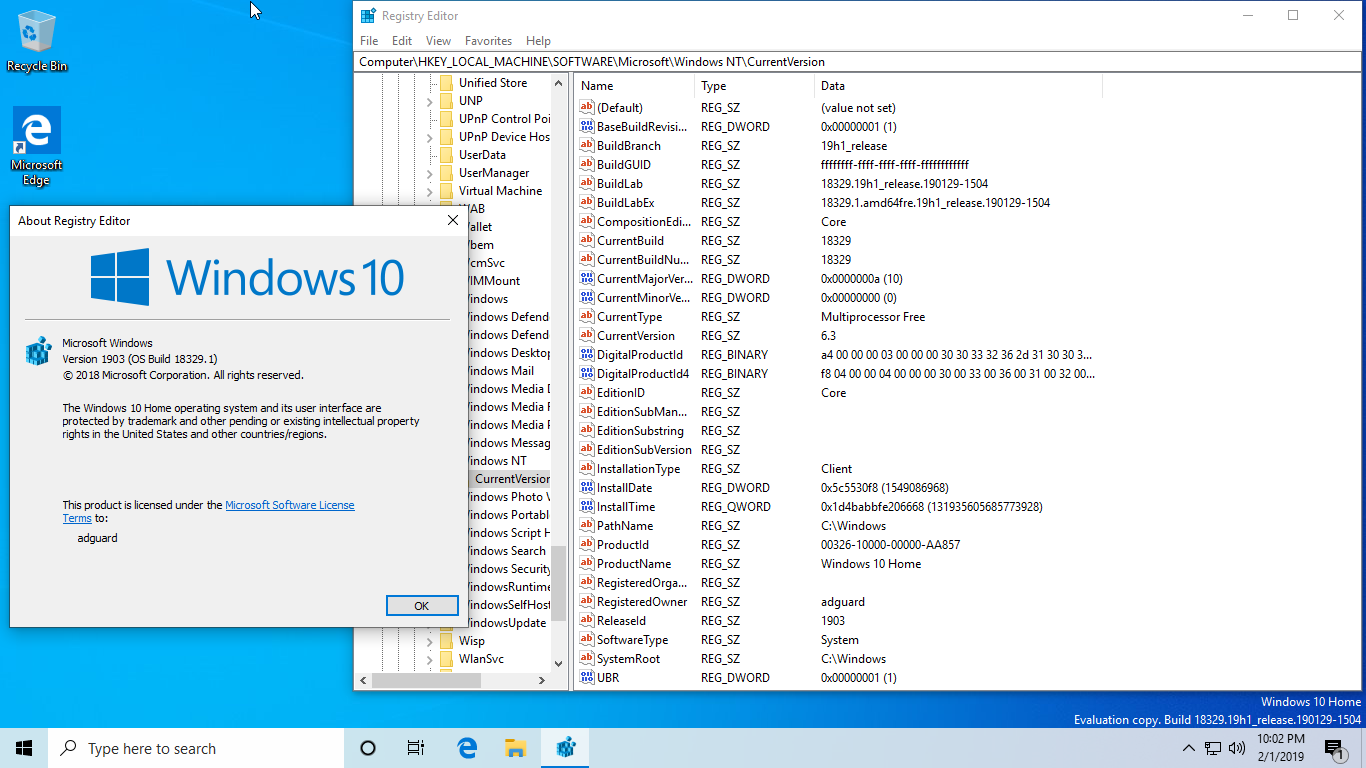Click the Windows Start button
1366x768 pixels.
click(x=24, y=748)
